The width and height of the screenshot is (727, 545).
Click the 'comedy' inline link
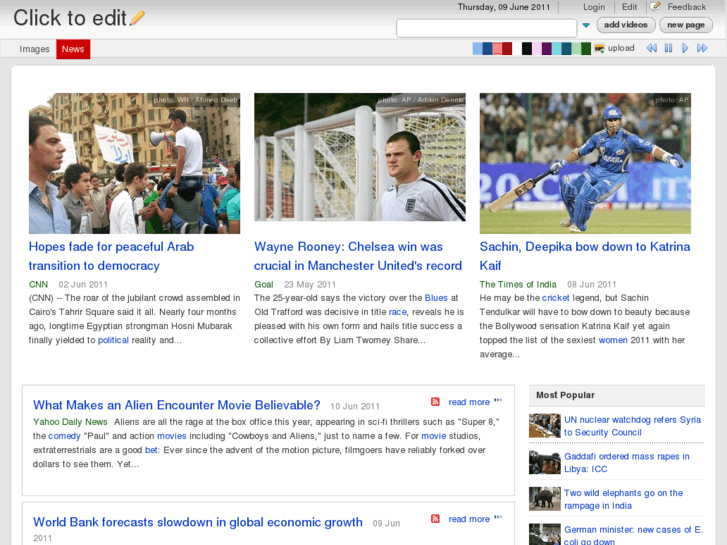pyautogui.click(x=64, y=436)
